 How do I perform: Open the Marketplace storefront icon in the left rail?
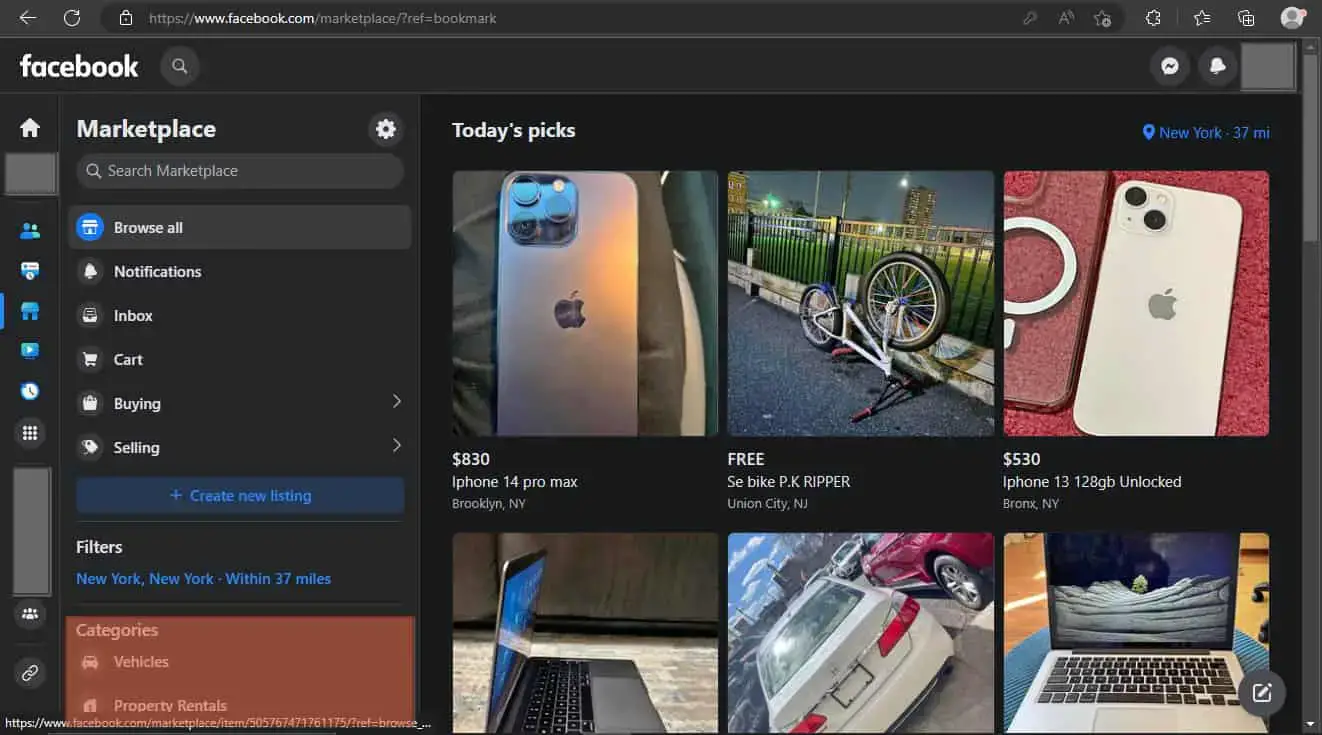coord(30,311)
